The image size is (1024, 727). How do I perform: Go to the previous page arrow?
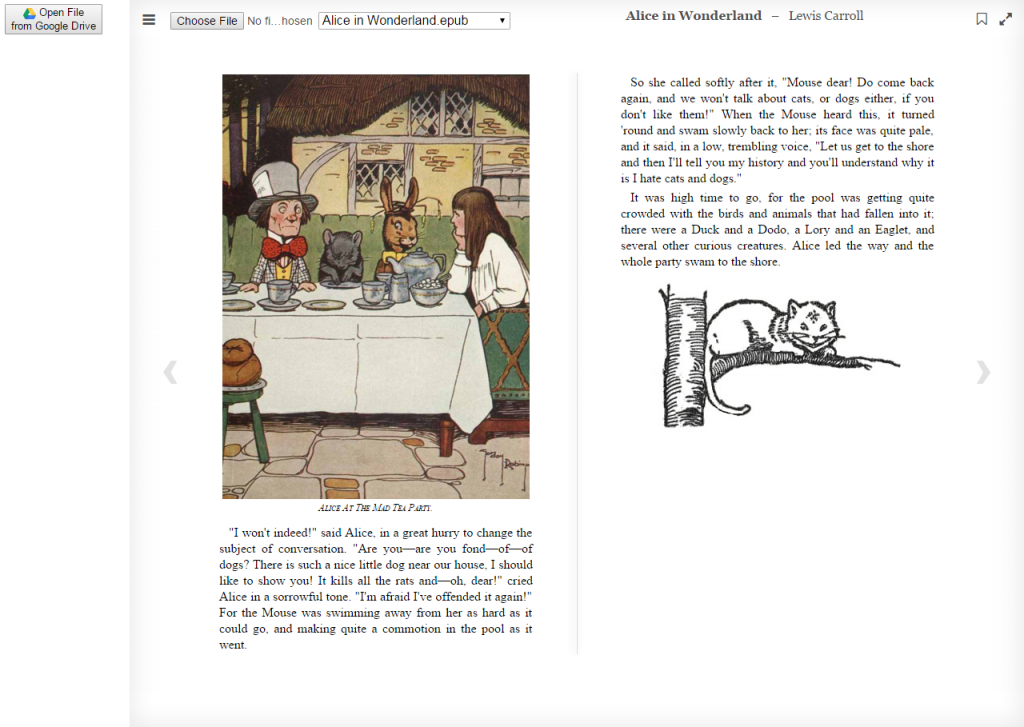170,372
